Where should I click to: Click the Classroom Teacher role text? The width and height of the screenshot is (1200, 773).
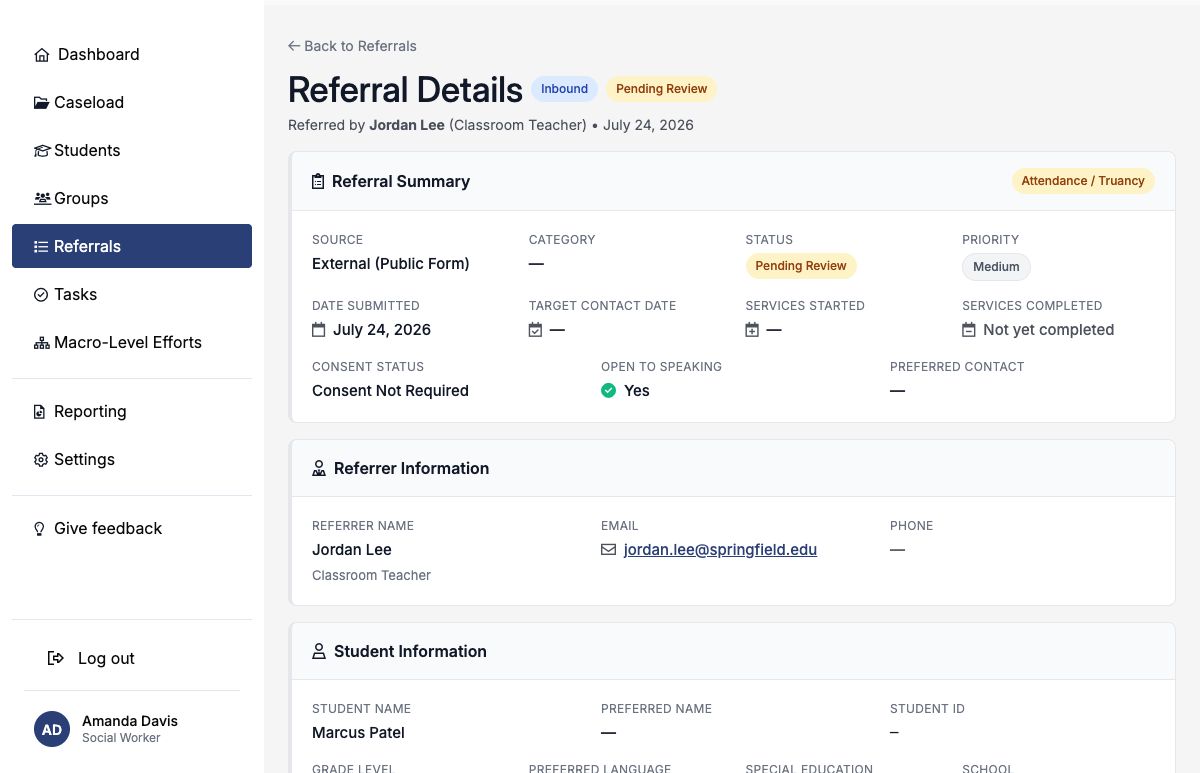click(x=371, y=575)
